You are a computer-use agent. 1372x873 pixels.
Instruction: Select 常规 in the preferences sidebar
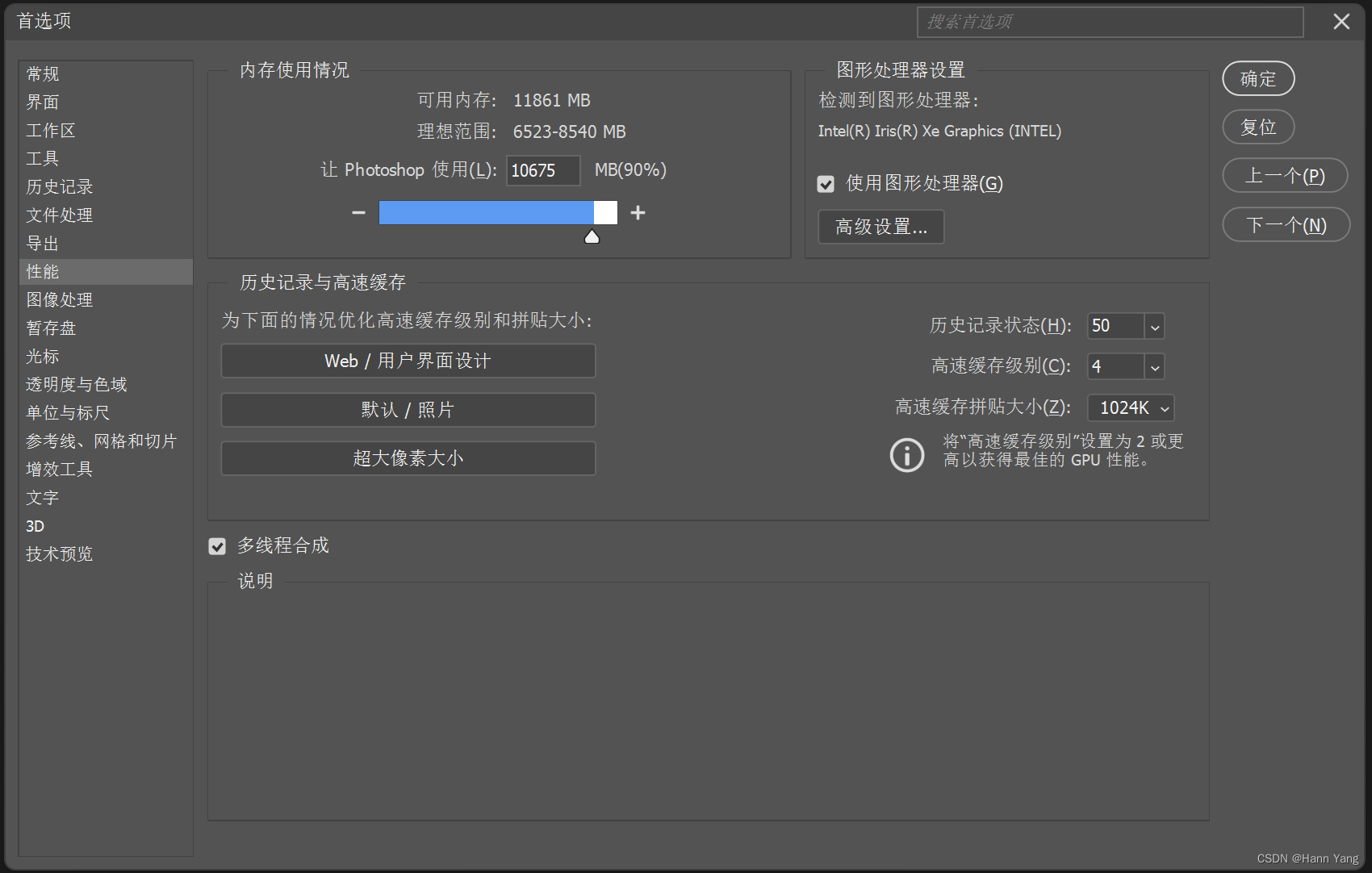42,73
